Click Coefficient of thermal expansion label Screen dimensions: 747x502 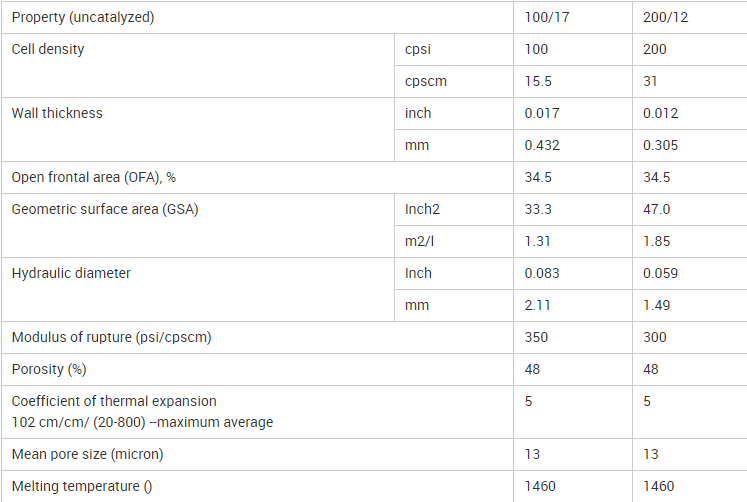pyautogui.click(x=114, y=401)
